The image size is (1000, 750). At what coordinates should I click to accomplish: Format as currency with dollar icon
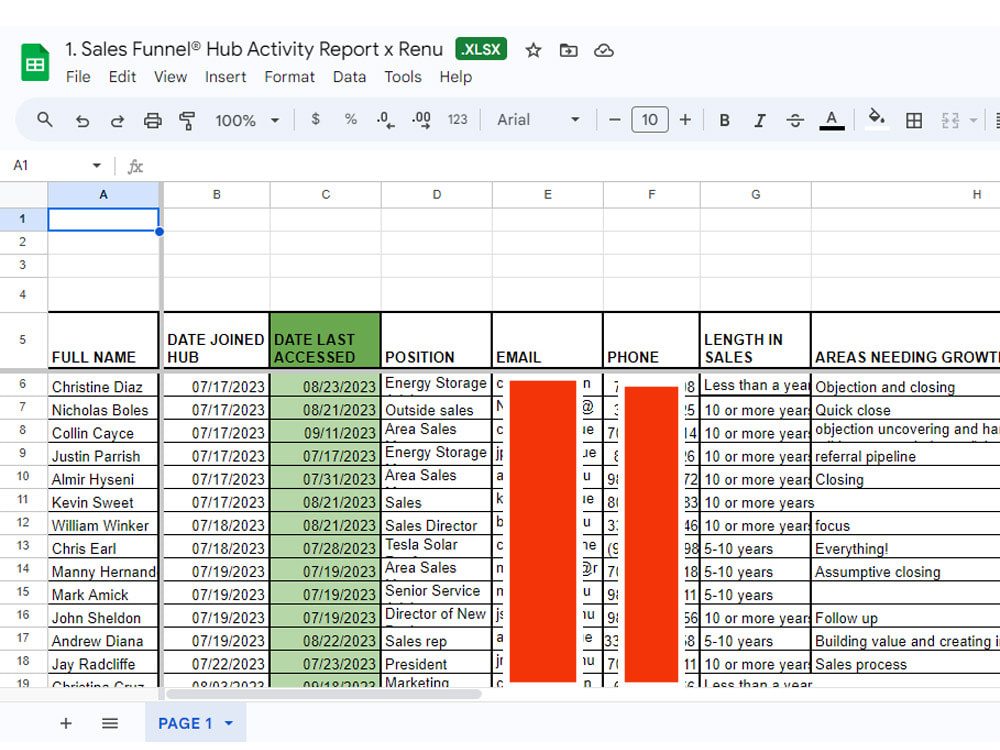(315, 119)
